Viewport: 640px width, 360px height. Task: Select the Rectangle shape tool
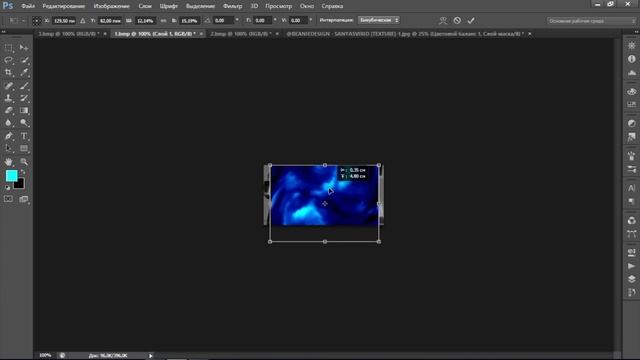pos(24,148)
